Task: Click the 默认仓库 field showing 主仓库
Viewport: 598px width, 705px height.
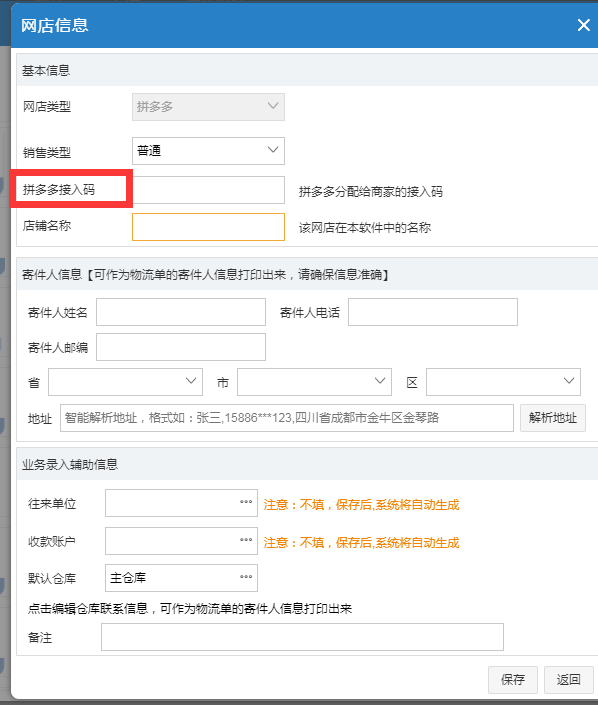Action: [x=181, y=578]
